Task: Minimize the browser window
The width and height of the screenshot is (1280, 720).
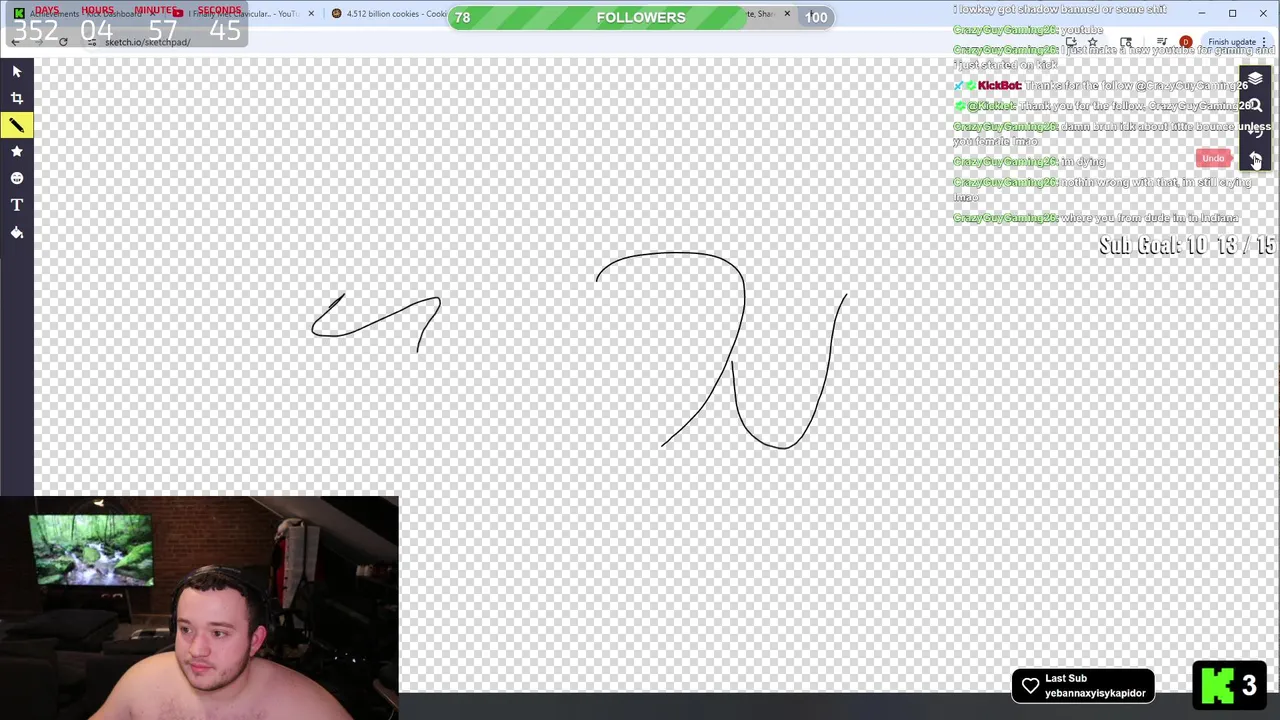Action: (x=1202, y=13)
